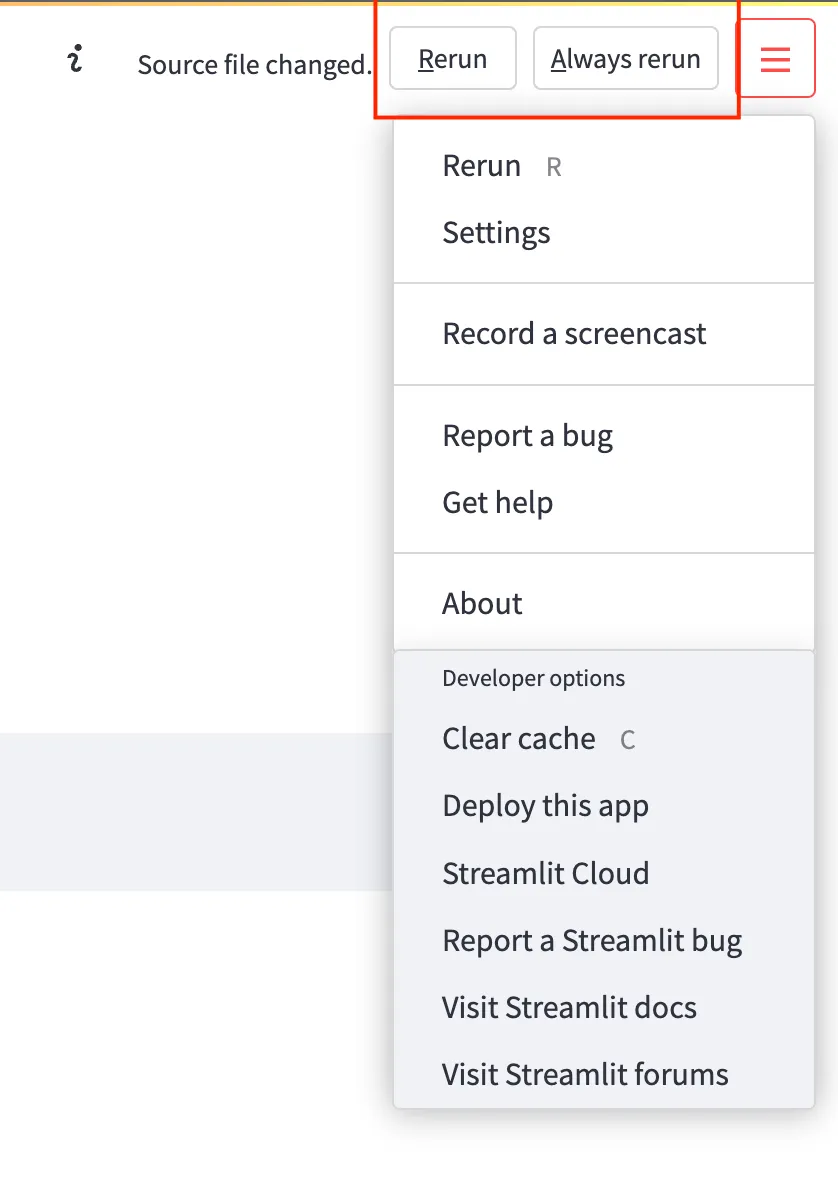
Task: Click Report a Streamlit bug
Action: (x=592, y=941)
